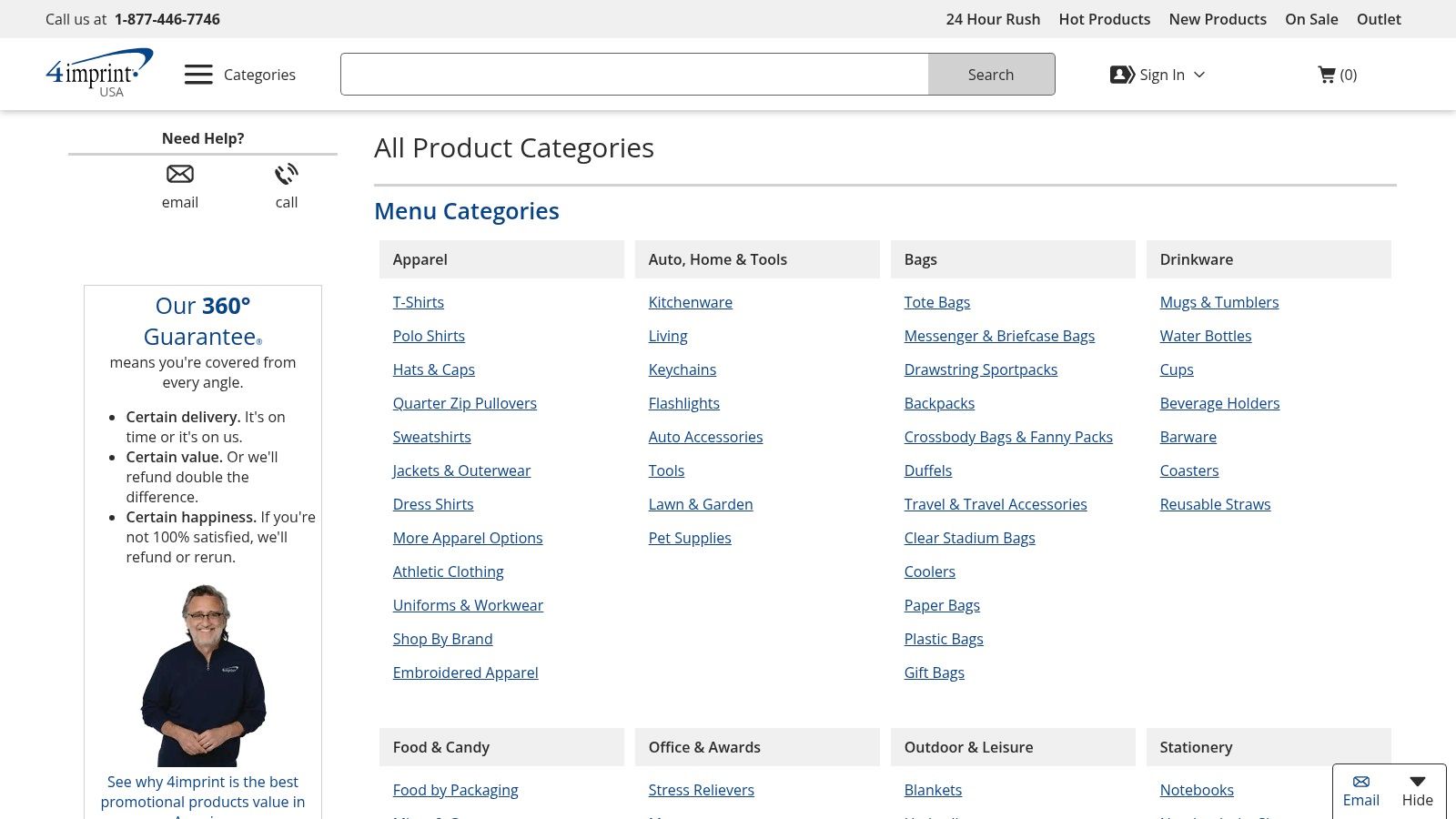Open the Categories hamburger menu icon
This screenshot has width=1456, height=819.
pyautogui.click(x=198, y=75)
